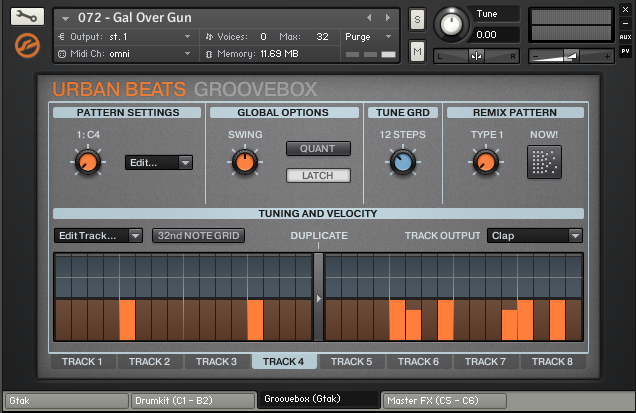This screenshot has height=413, width=636.
Task: Click the orange instrument logo icon
Action: point(27,45)
